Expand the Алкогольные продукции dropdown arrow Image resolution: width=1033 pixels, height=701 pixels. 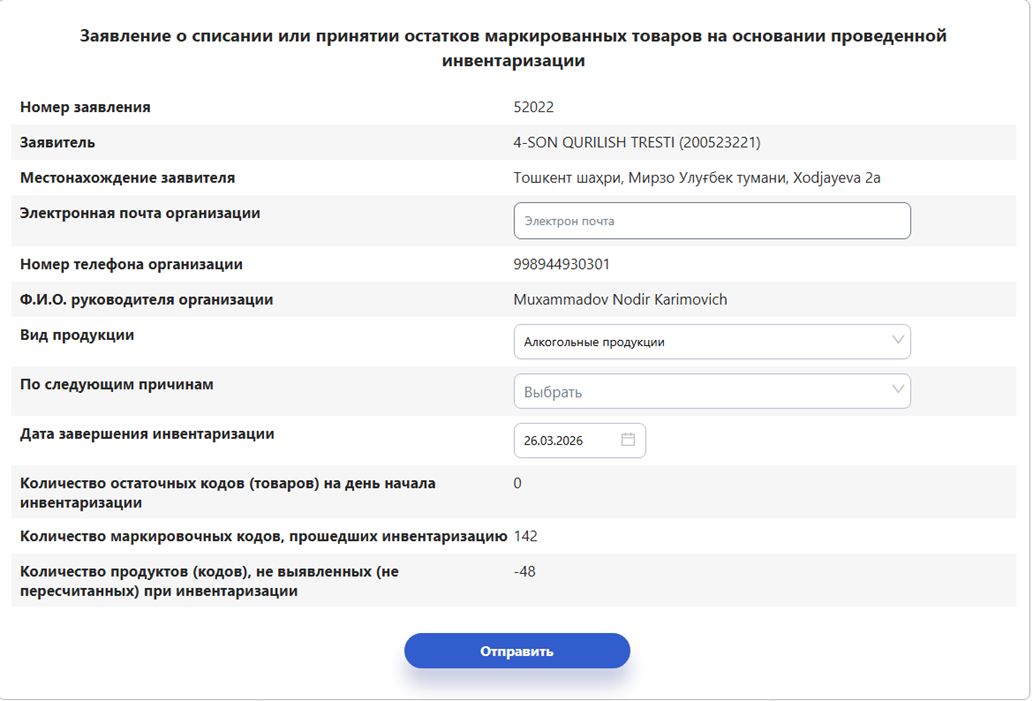[897, 341]
